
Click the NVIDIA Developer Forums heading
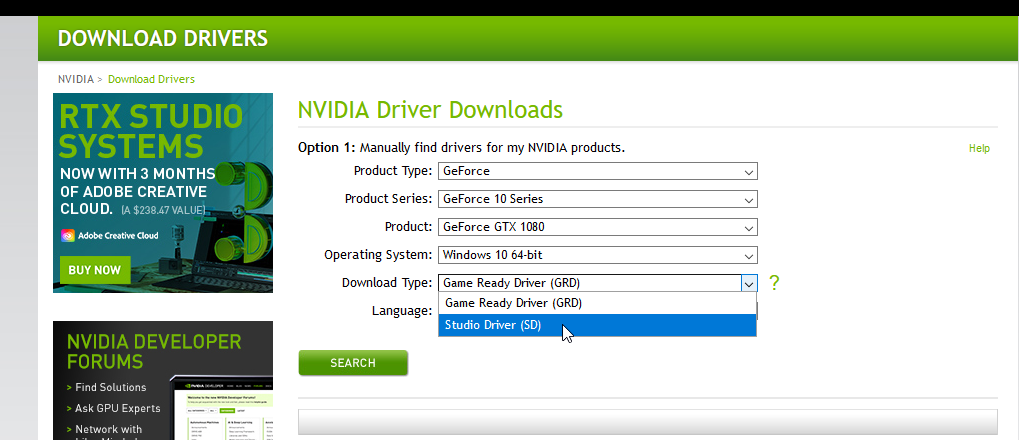[153, 351]
